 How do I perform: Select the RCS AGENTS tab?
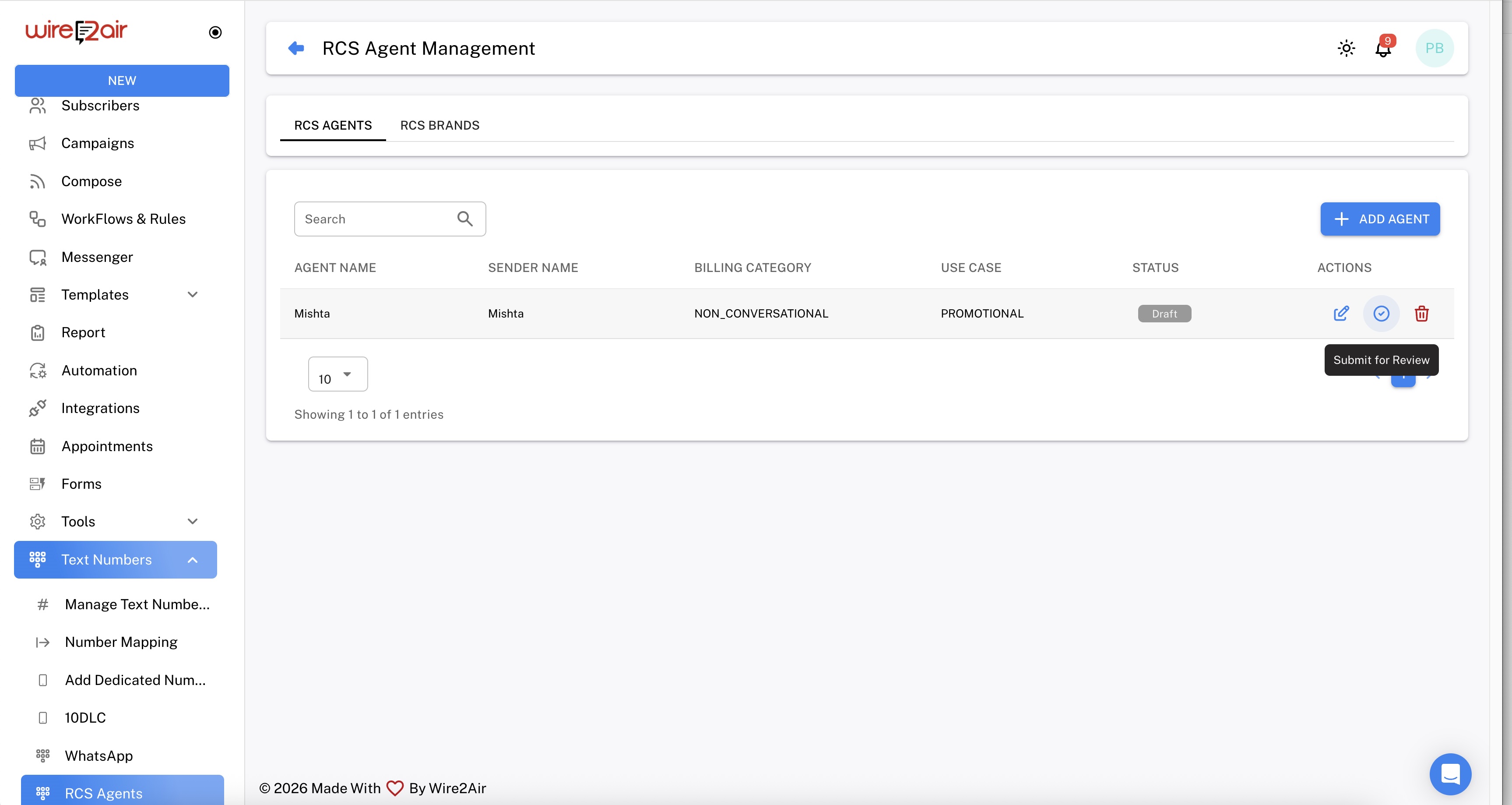333,125
